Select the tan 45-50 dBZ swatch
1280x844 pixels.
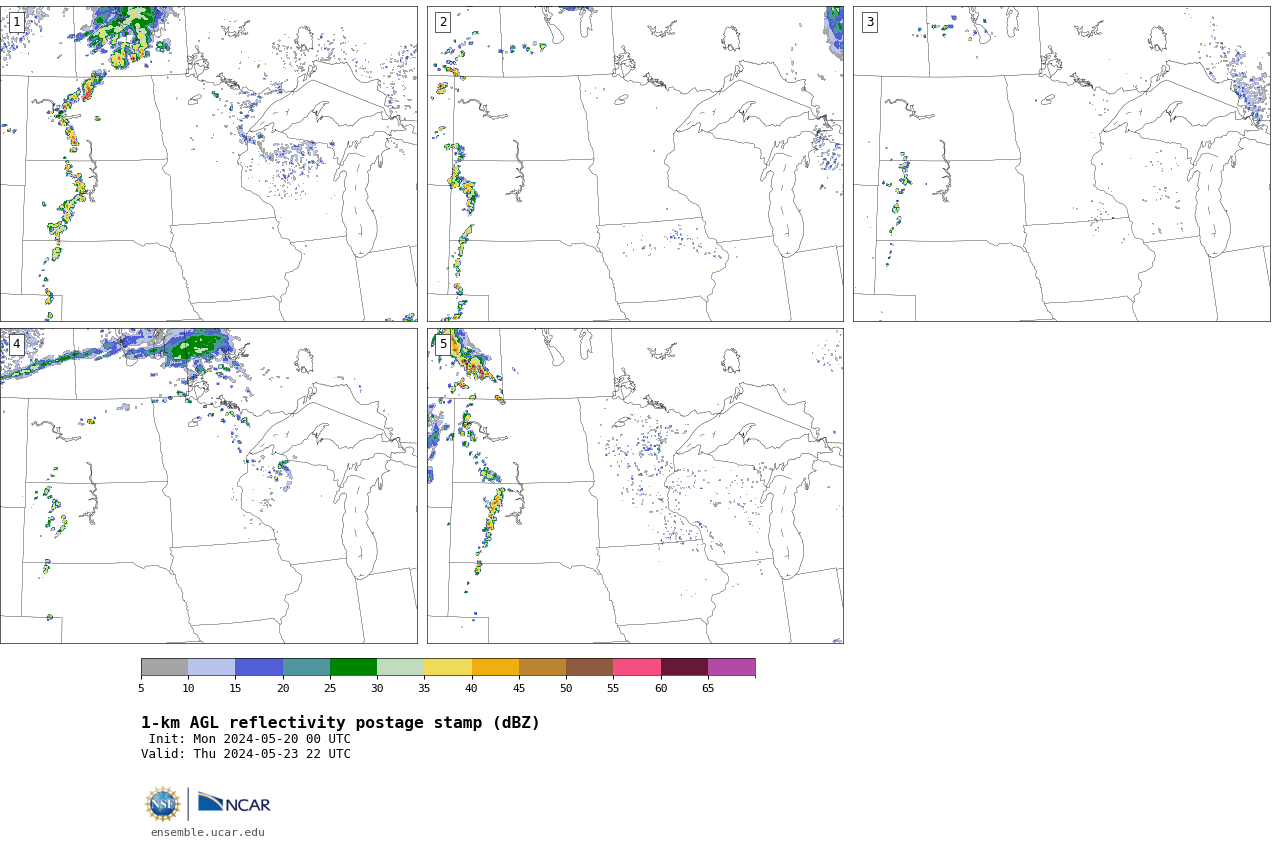(542, 667)
